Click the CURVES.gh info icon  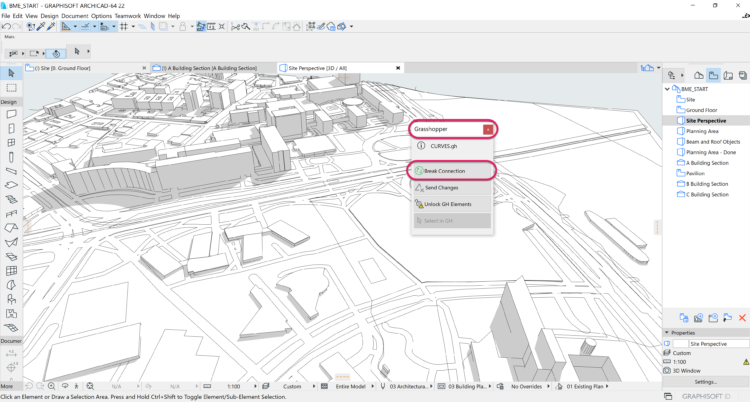coord(420,146)
